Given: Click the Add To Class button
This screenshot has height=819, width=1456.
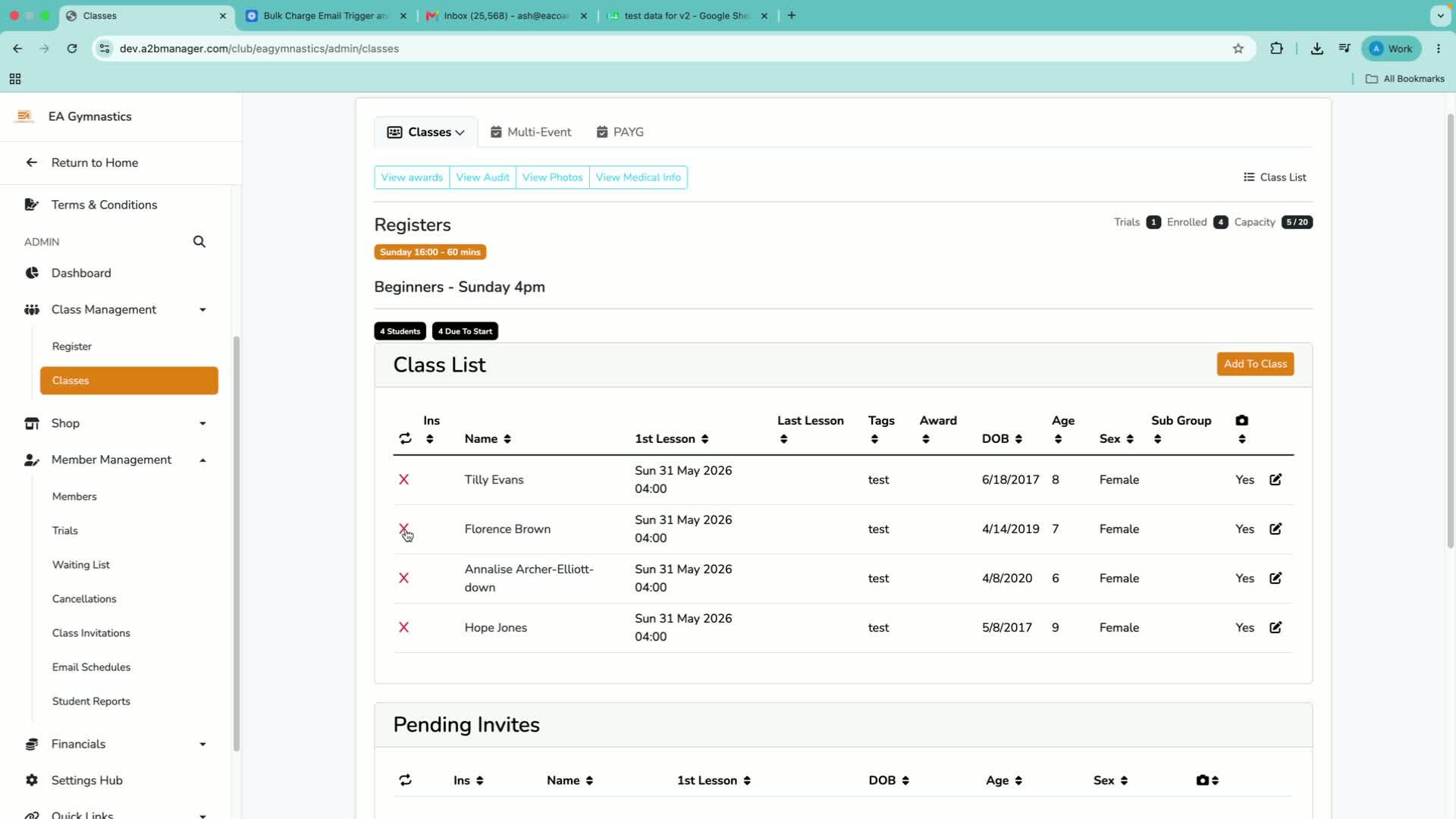Looking at the screenshot, I should tap(1255, 364).
